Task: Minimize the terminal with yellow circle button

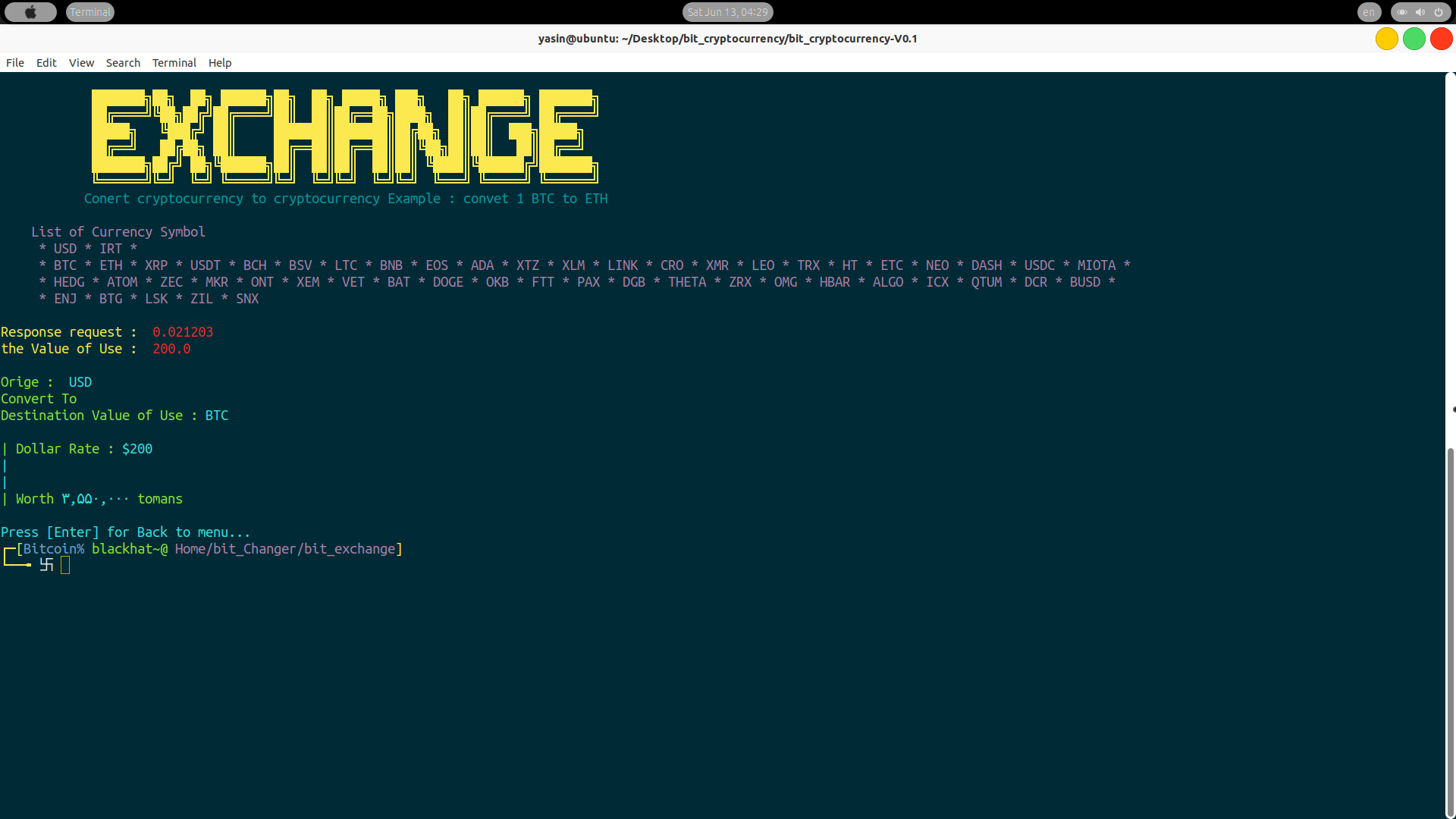Action: pyautogui.click(x=1386, y=39)
